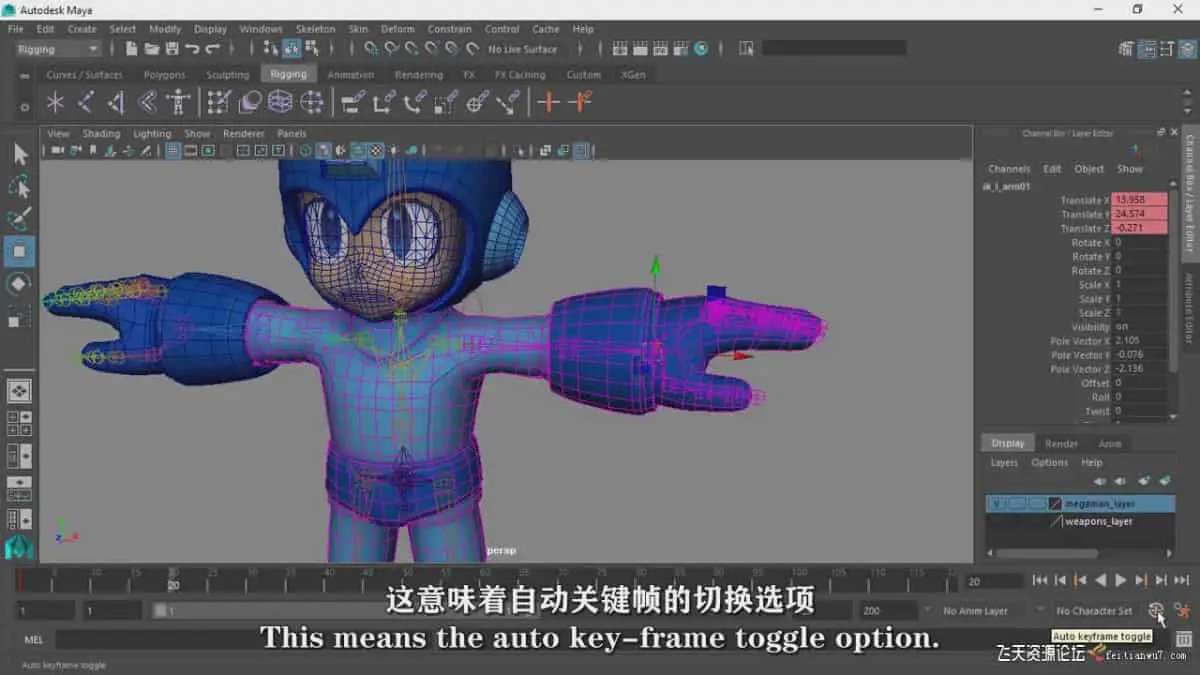Toggle select by component type mode
The height and width of the screenshot is (675, 1200).
(x=312, y=48)
